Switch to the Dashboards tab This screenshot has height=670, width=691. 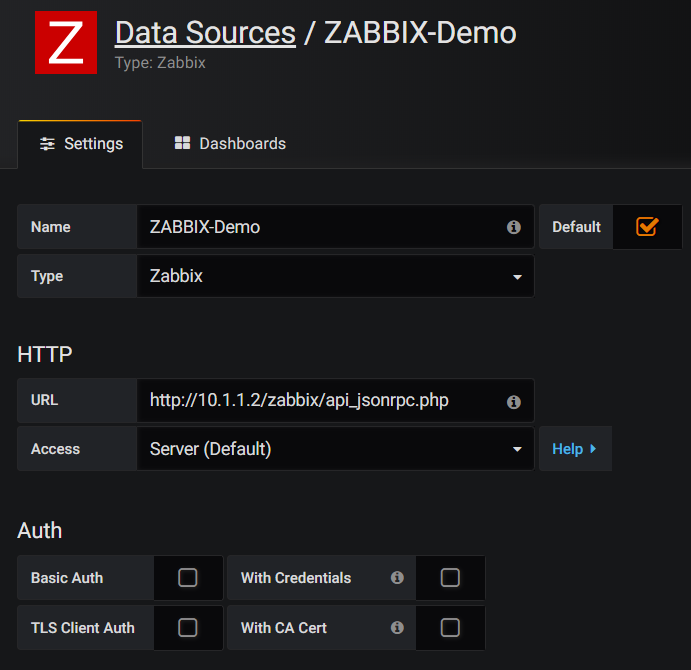point(230,144)
